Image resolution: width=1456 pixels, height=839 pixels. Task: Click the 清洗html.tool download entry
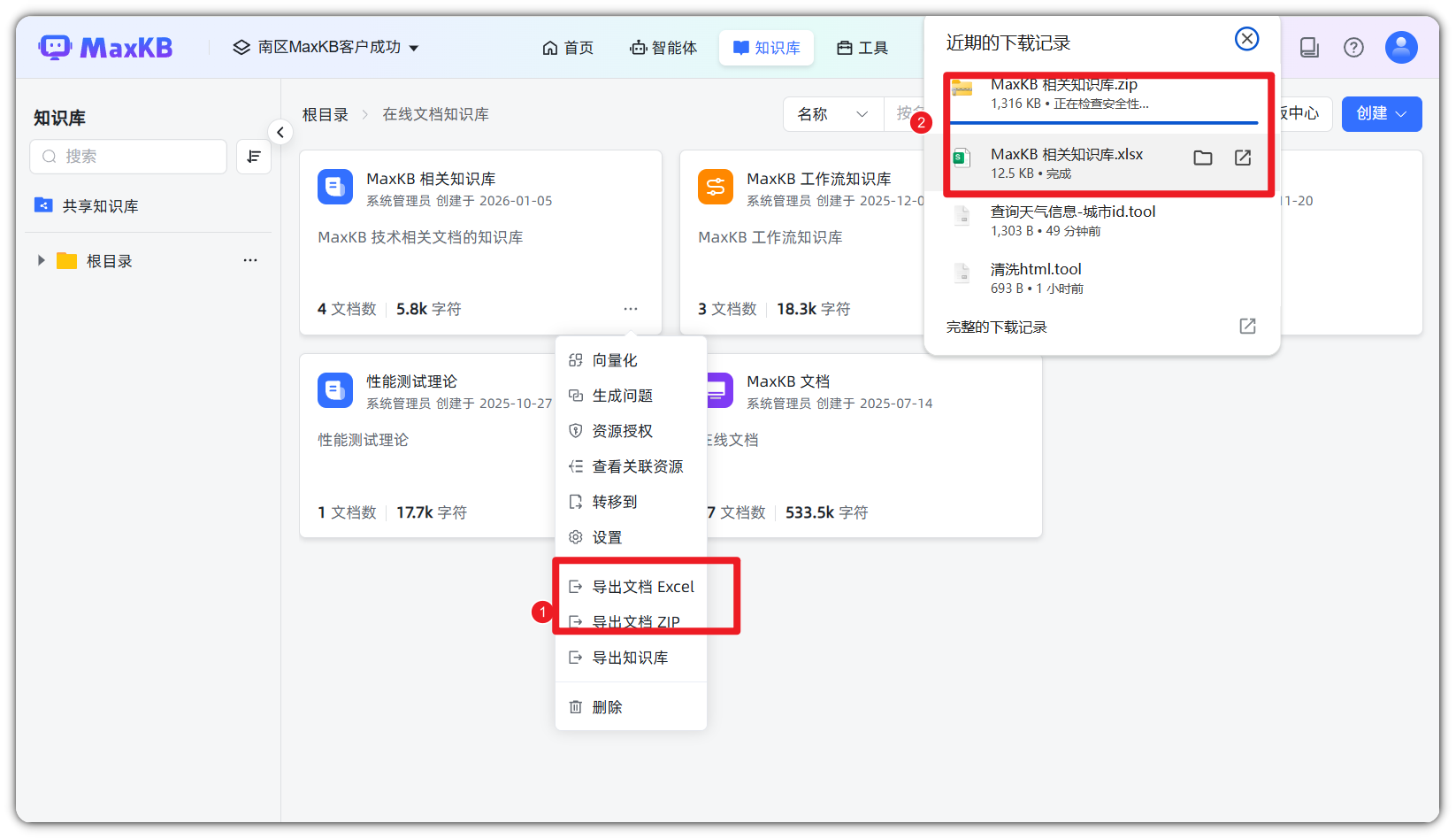point(1102,278)
